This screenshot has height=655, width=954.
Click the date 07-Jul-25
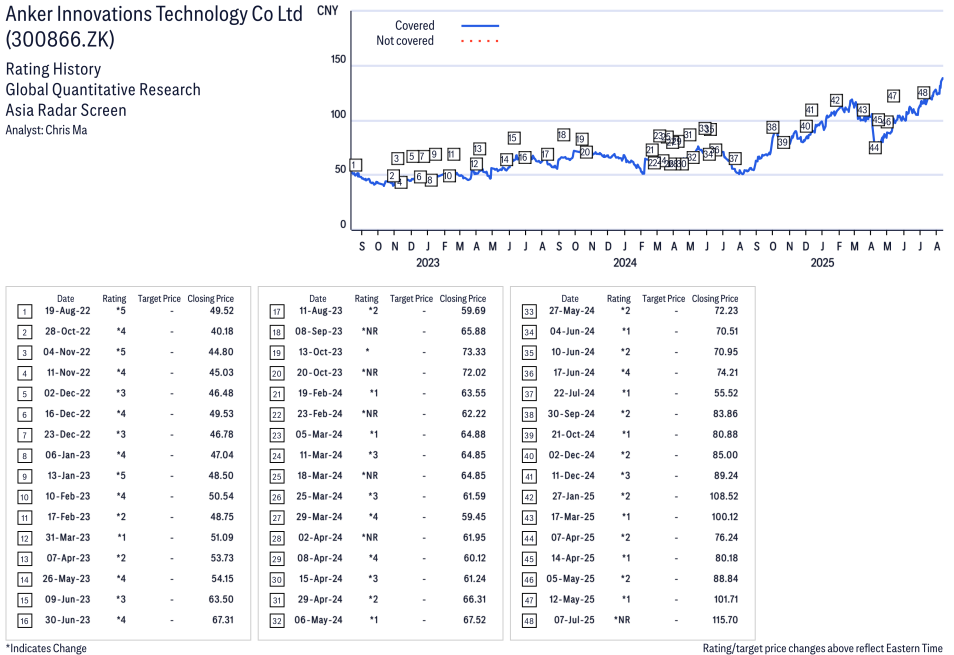pyautogui.click(x=574, y=620)
